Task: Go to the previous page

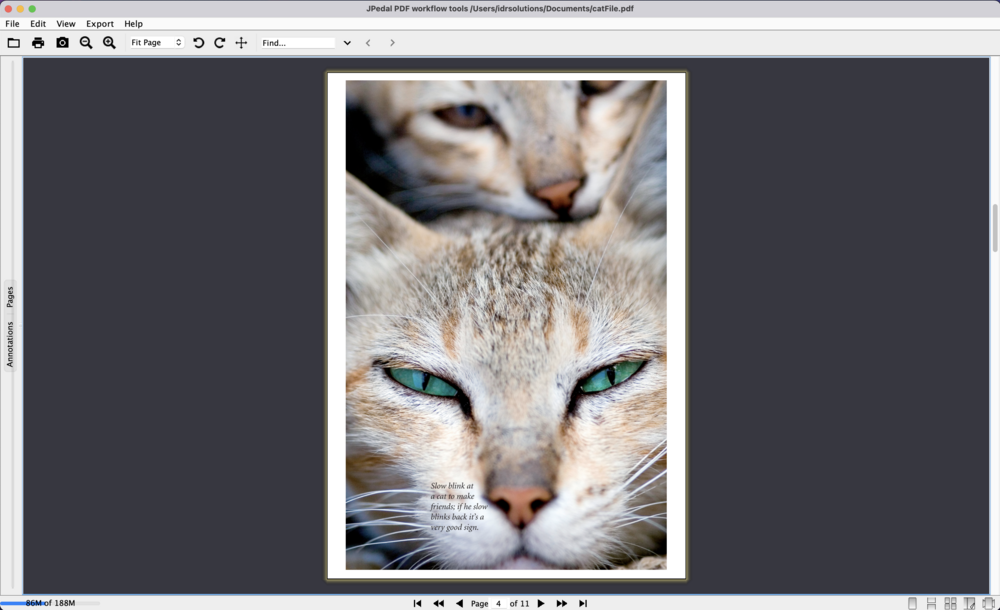Action: coord(458,603)
